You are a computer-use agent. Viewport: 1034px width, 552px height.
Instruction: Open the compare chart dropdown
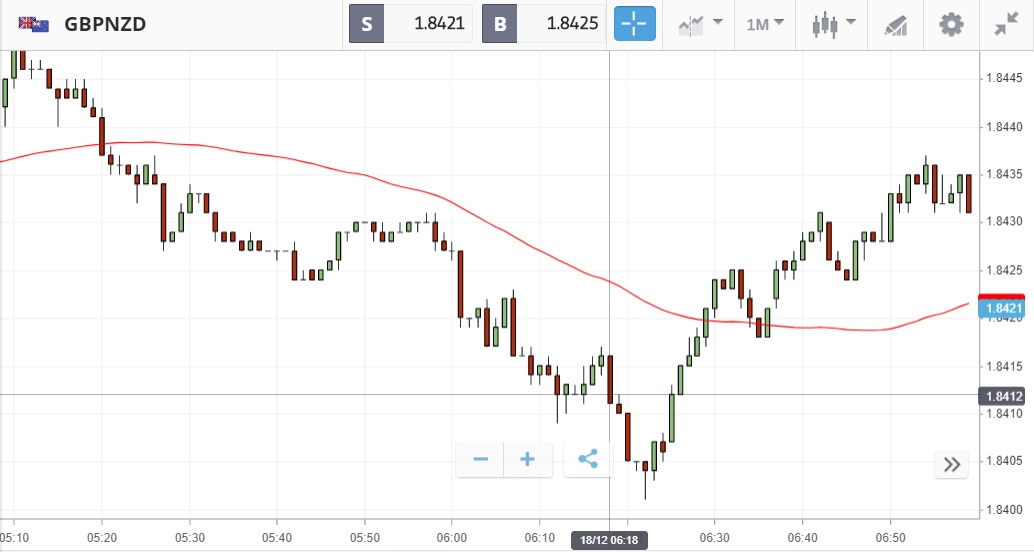(700, 24)
